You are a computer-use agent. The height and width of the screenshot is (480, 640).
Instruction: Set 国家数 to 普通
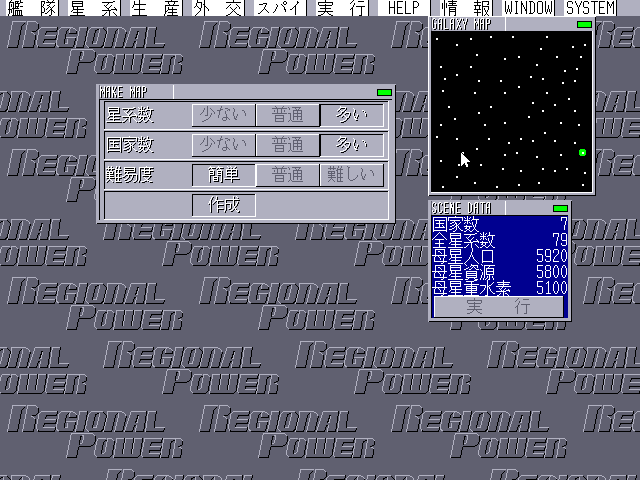(x=288, y=145)
